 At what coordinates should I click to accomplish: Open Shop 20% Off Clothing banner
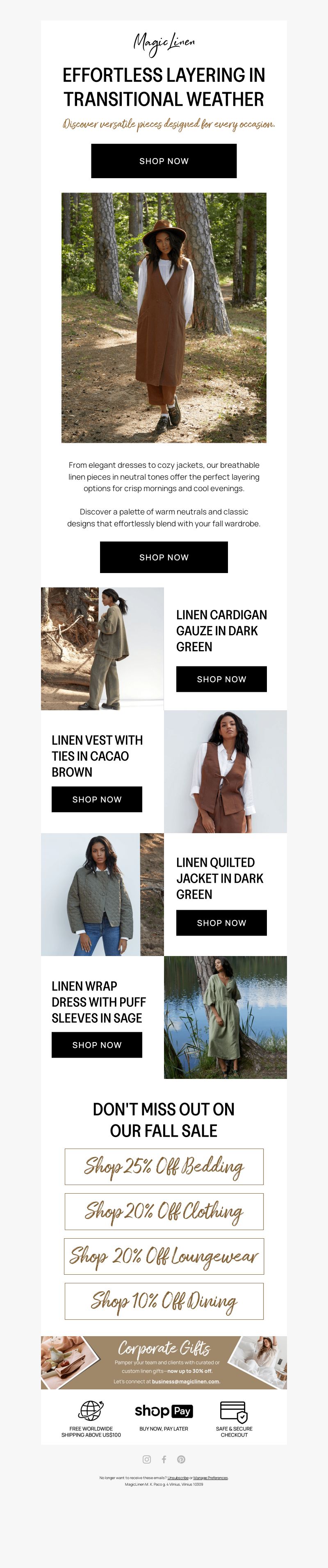[164, 1211]
